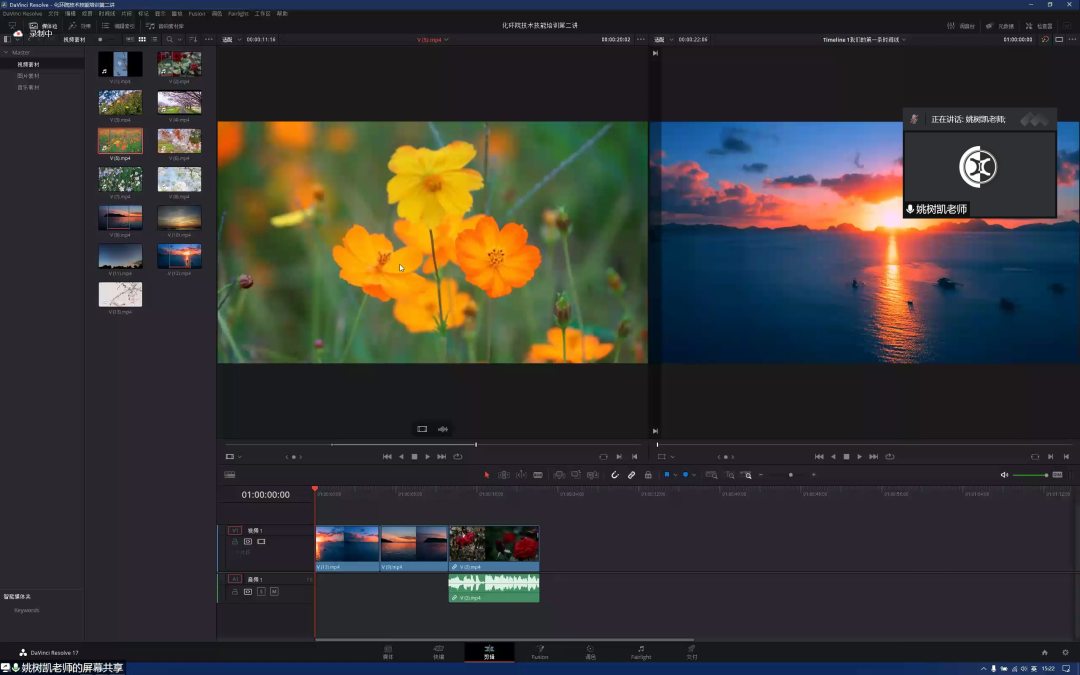This screenshot has width=1080, height=675.
Task: Toggle linked selection chain icon
Action: tap(632, 475)
